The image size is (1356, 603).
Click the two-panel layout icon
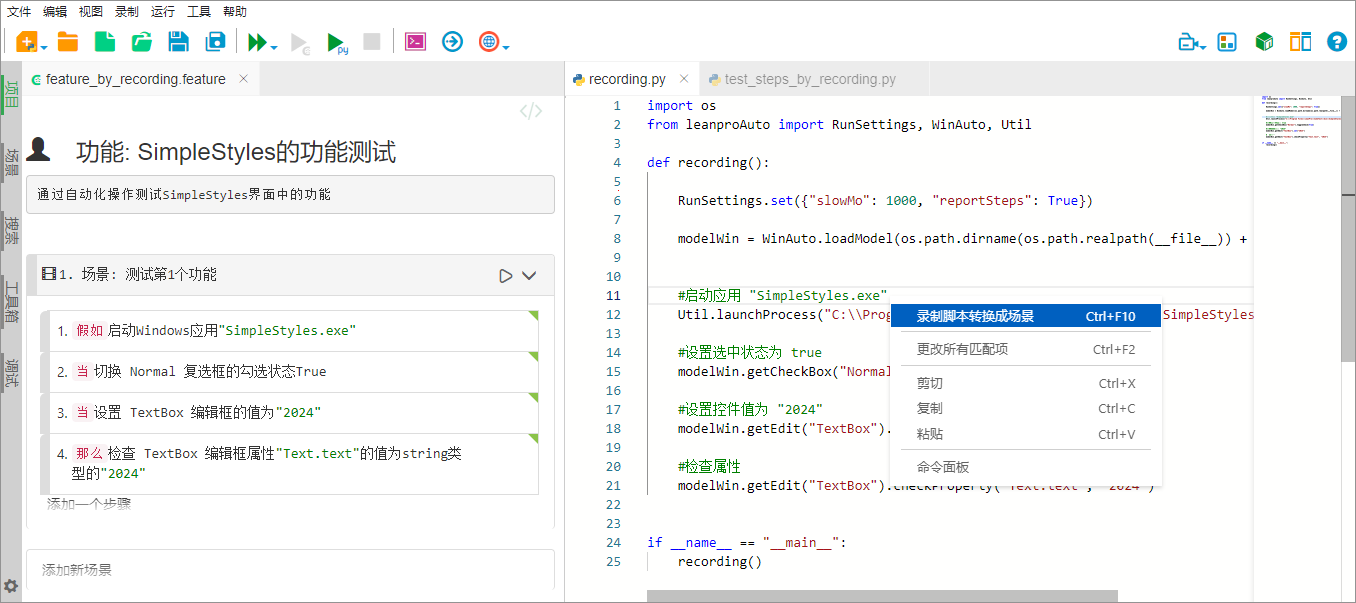[x=1300, y=42]
